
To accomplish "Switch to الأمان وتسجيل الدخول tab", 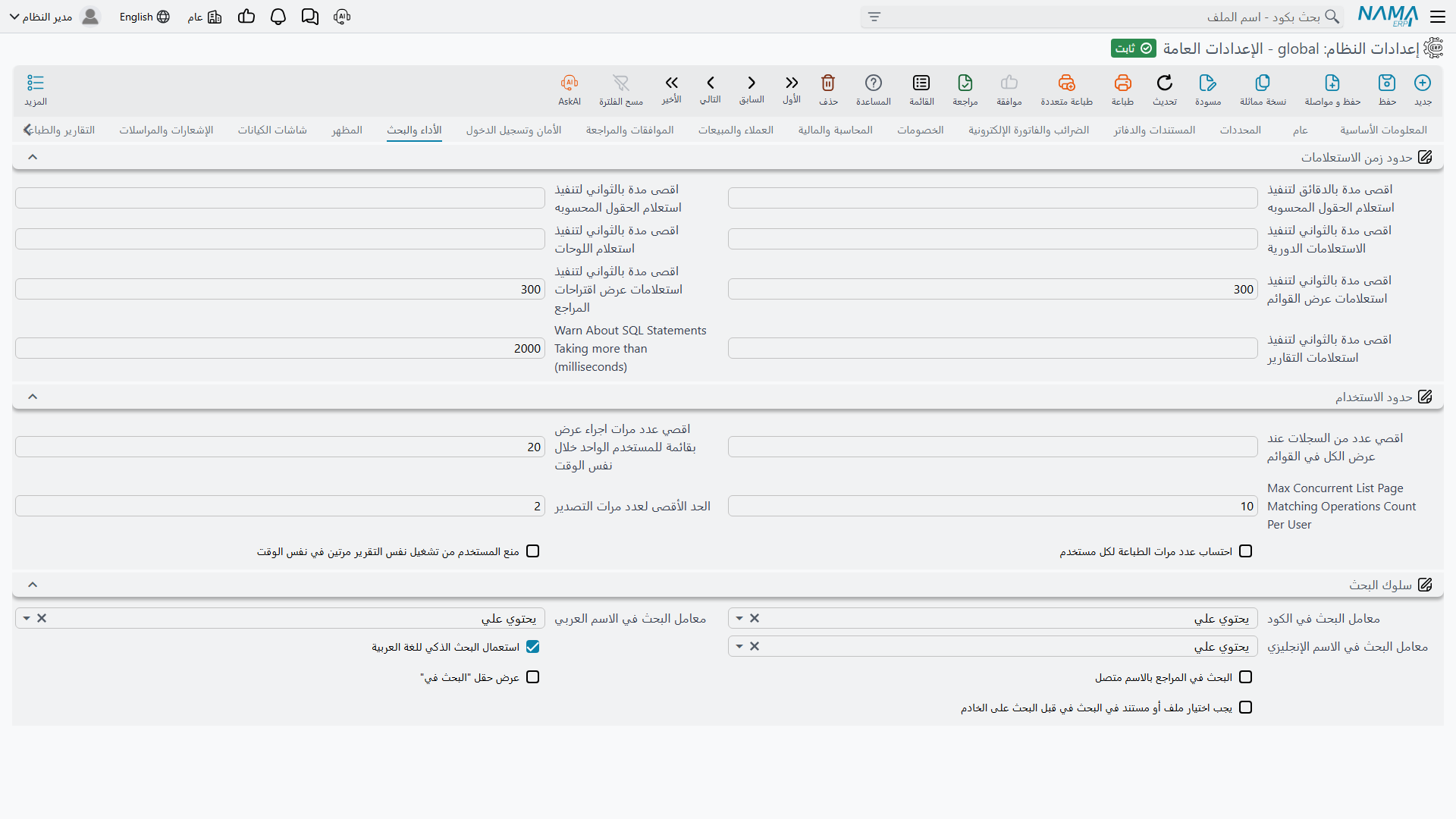I will [513, 130].
